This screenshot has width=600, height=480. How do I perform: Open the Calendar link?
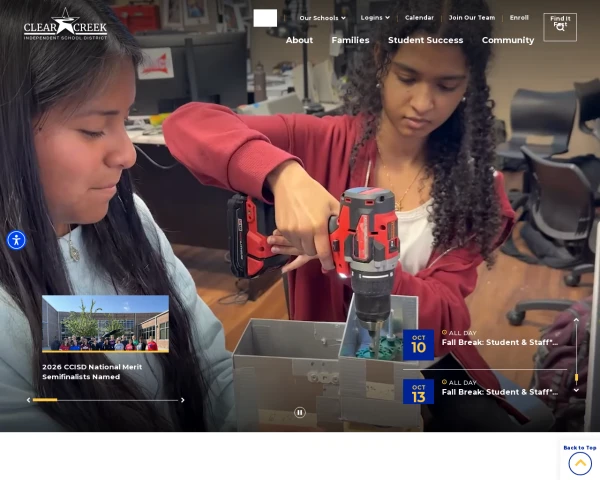point(419,18)
